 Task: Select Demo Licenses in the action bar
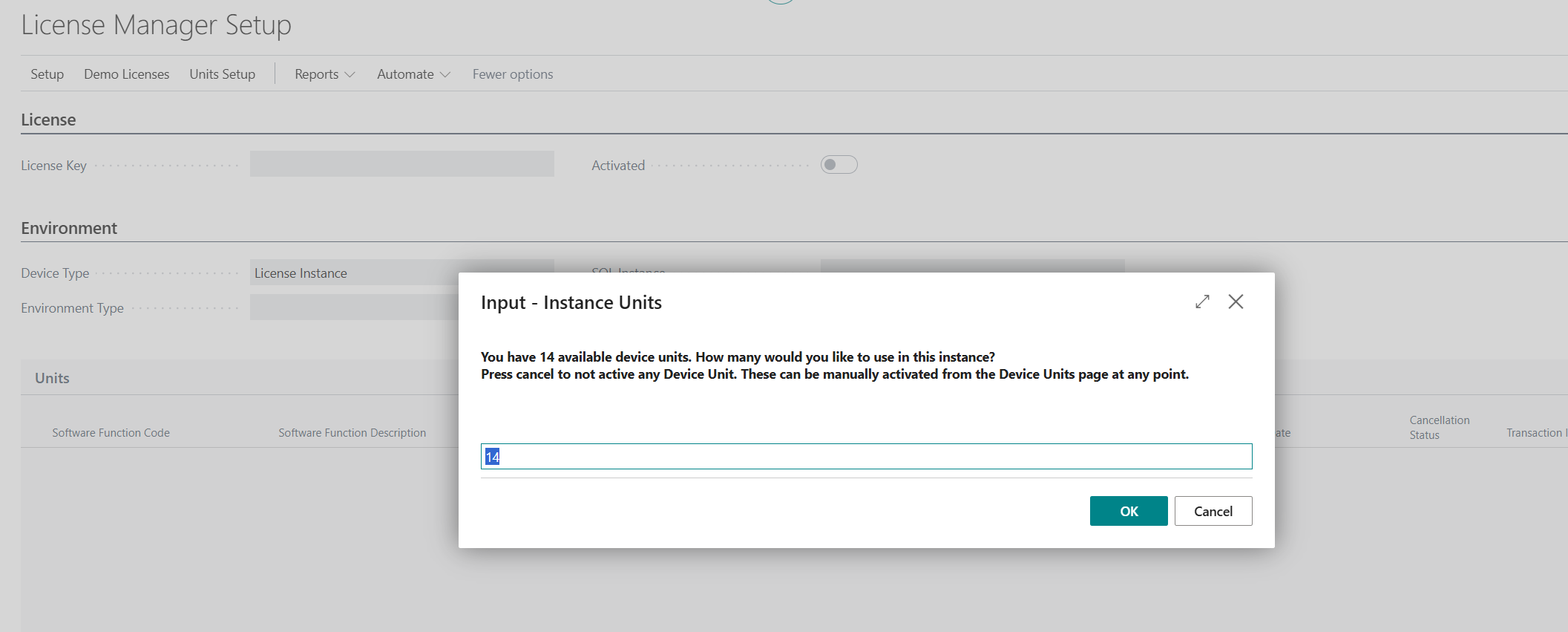click(126, 74)
